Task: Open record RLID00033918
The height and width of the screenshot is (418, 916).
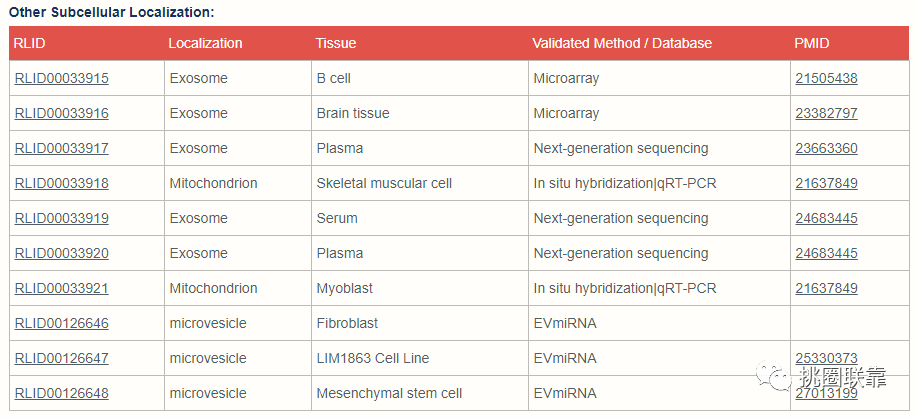Action: (x=61, y=183)
